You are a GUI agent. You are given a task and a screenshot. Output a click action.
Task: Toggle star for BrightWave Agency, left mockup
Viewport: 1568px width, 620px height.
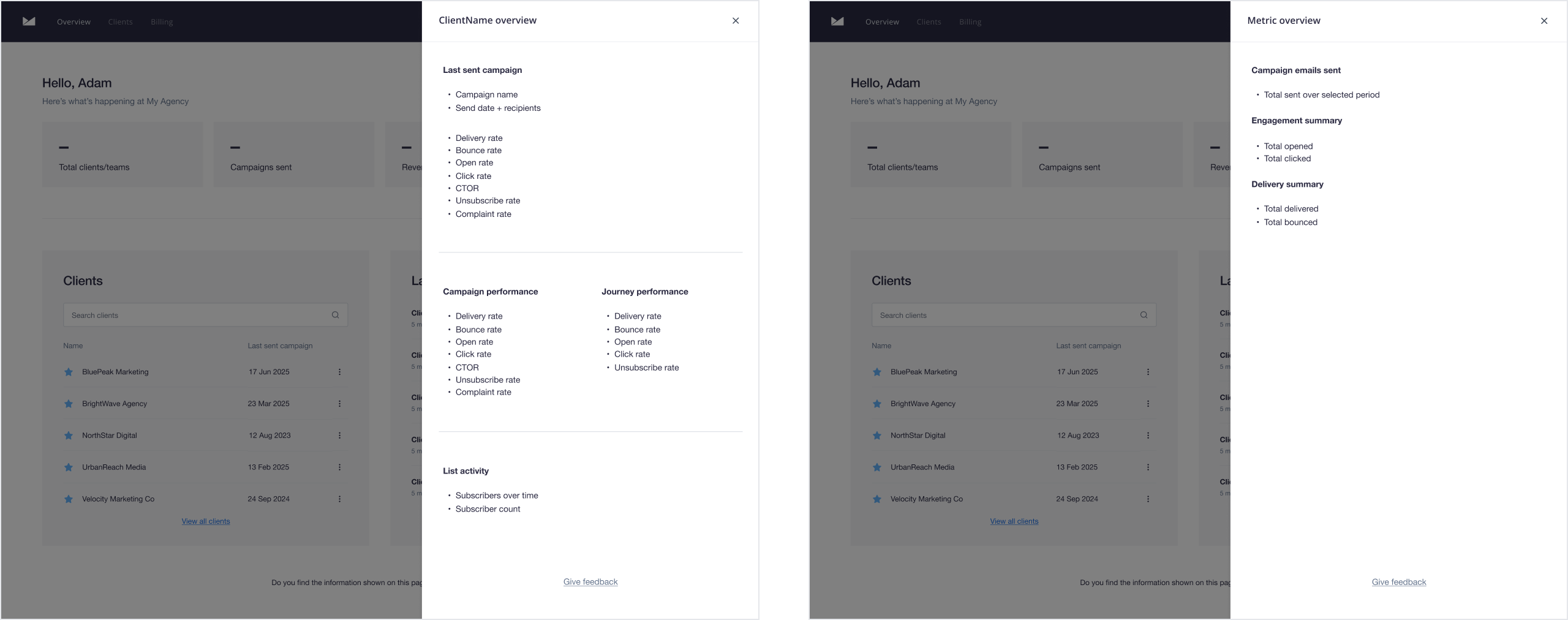69,404
